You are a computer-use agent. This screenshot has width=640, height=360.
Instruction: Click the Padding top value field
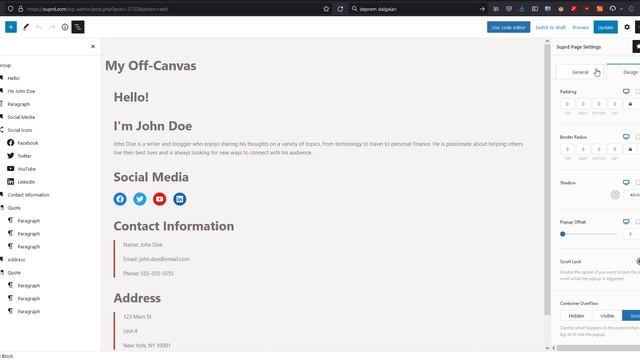tap(567, 104)
